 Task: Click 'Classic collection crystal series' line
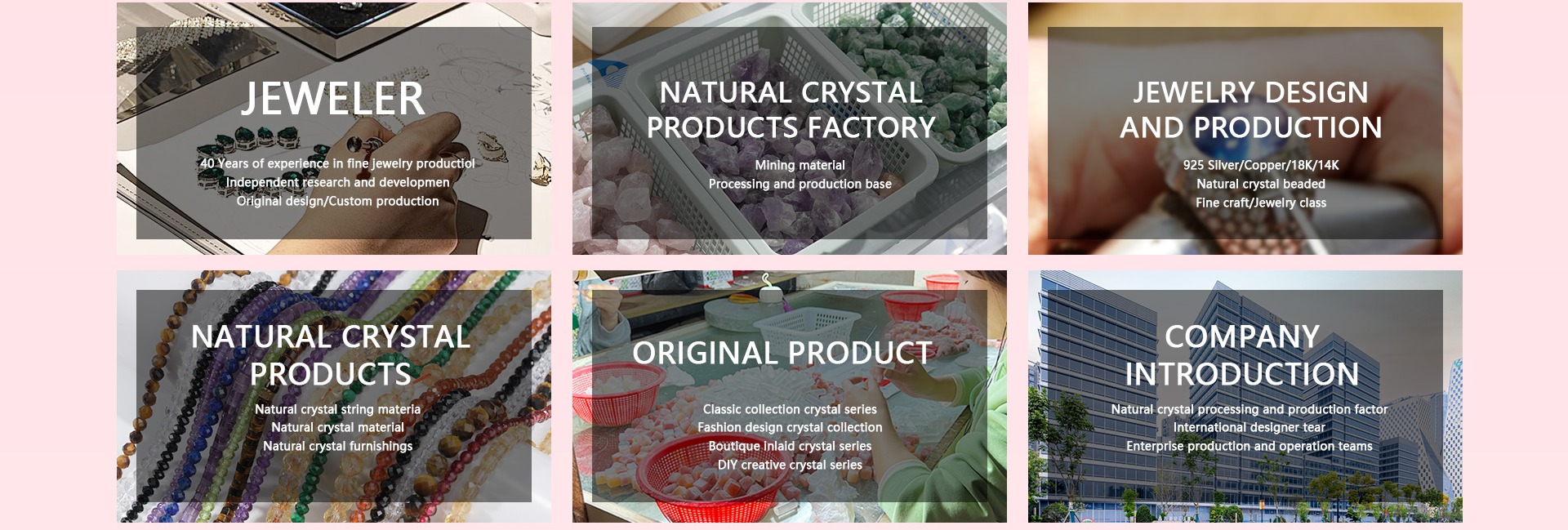click(x=790, y=409)
